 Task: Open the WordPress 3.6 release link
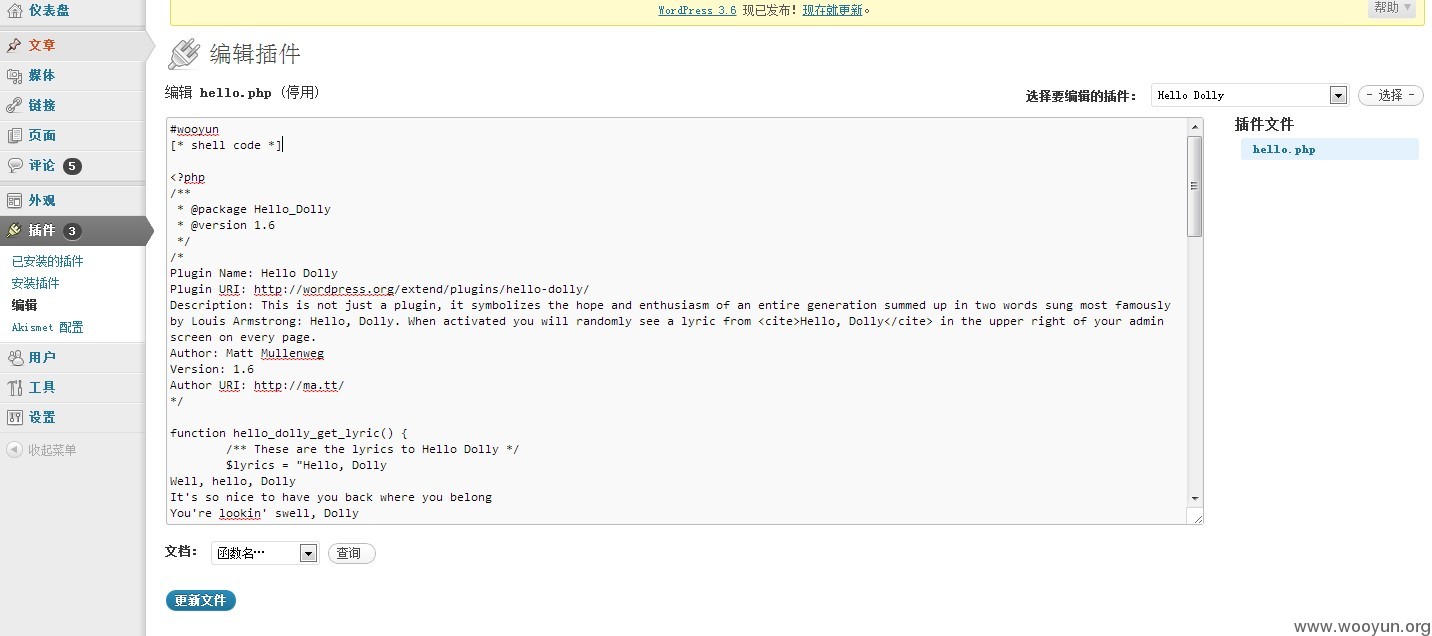point(697,10)
